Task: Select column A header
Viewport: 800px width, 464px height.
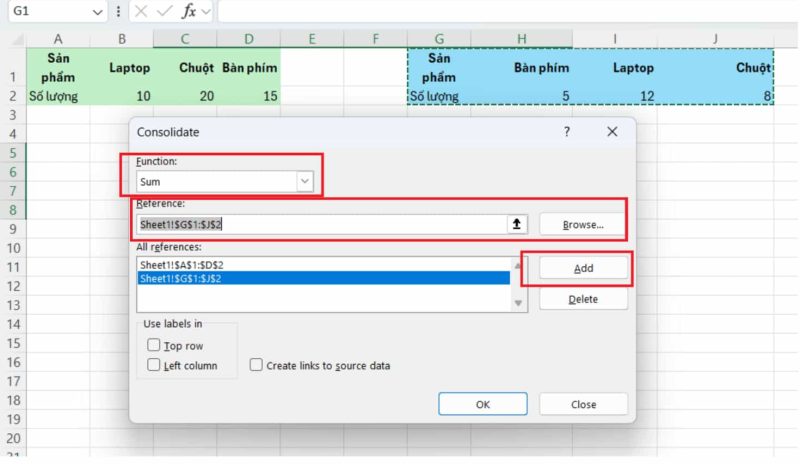Action: pos(58,39)
